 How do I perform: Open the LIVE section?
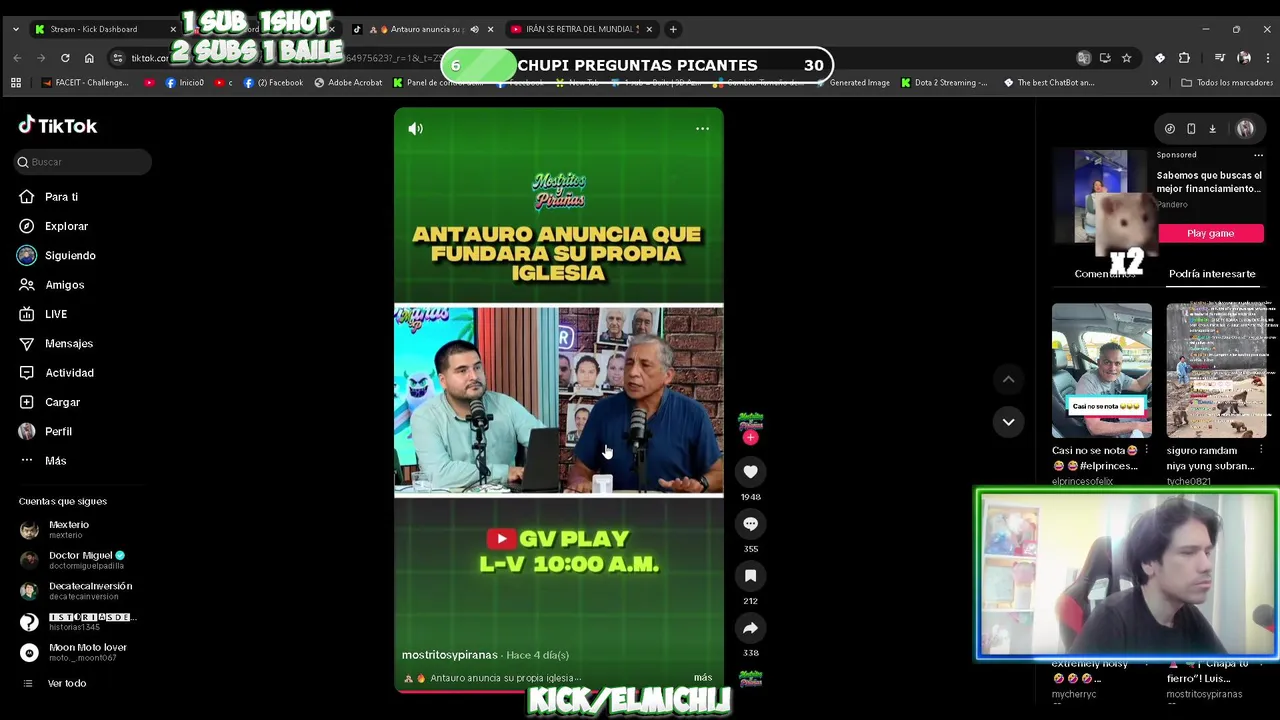[56, 314]
